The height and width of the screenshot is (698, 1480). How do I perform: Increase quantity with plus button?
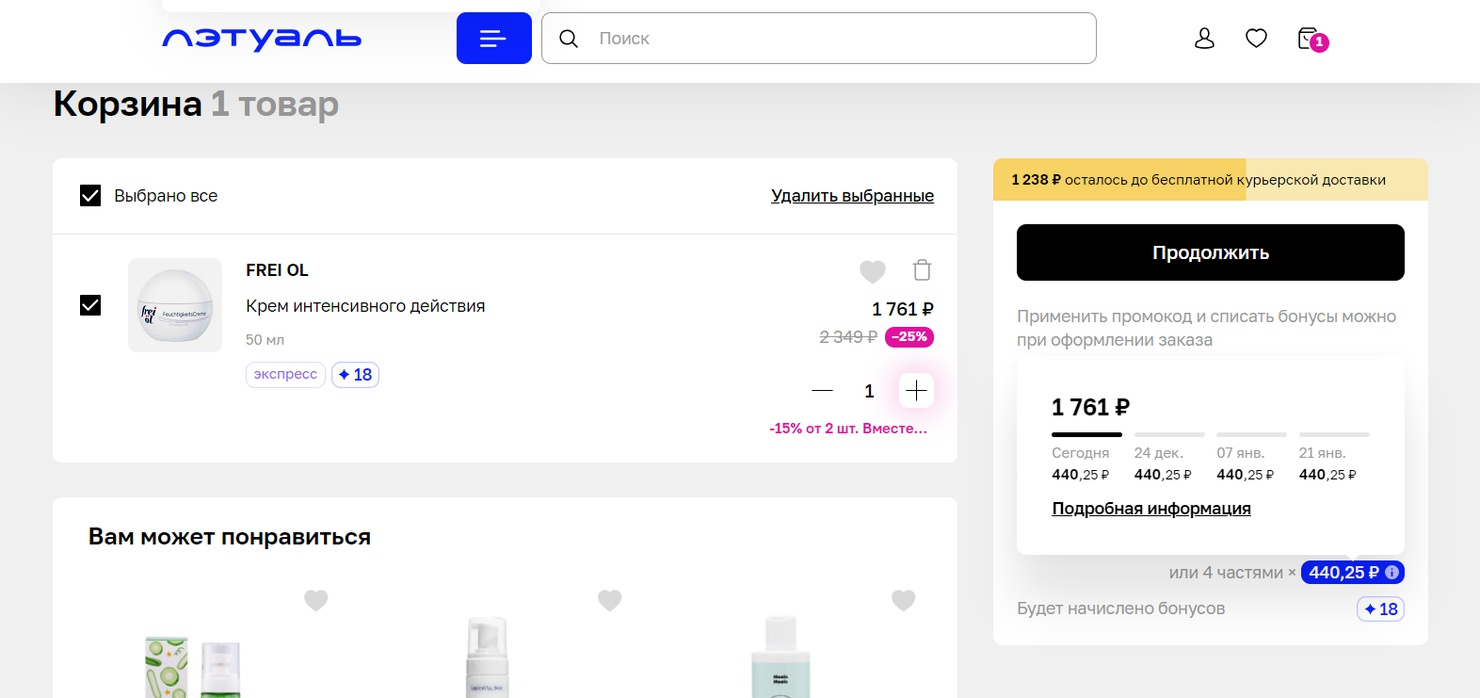click(x=916, y=390)
